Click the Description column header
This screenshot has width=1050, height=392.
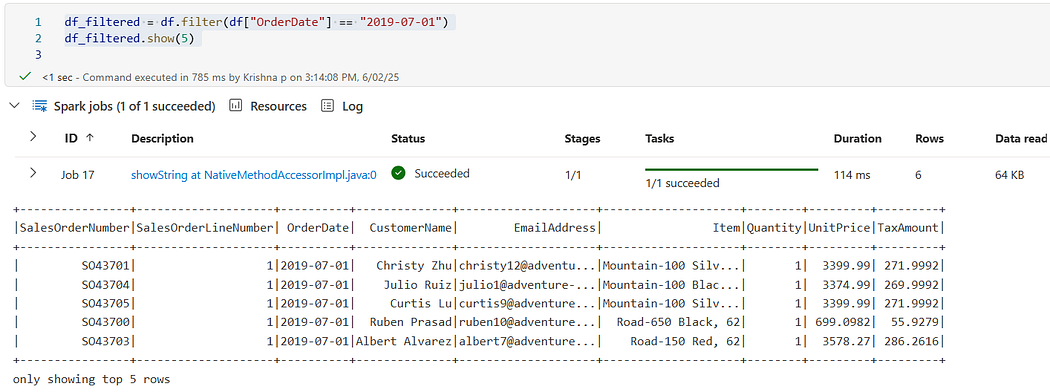(x=162, y=139)
